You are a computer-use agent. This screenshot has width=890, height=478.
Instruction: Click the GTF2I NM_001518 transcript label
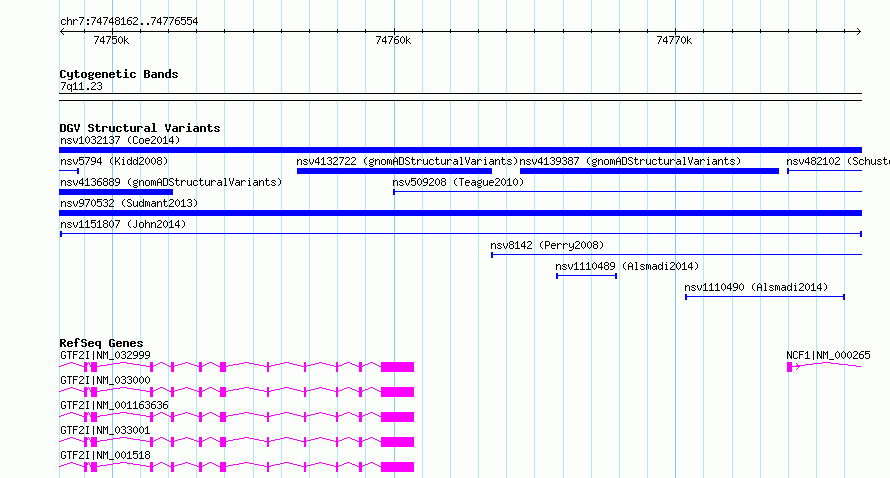106,455
